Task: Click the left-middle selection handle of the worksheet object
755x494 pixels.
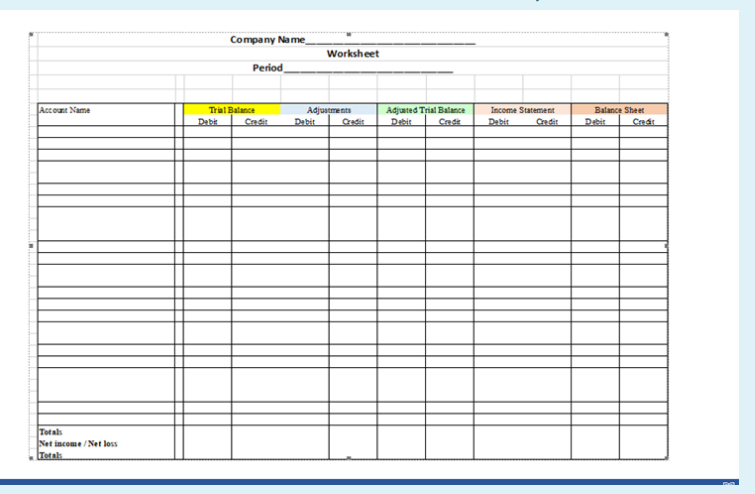Action: [31, 246]
